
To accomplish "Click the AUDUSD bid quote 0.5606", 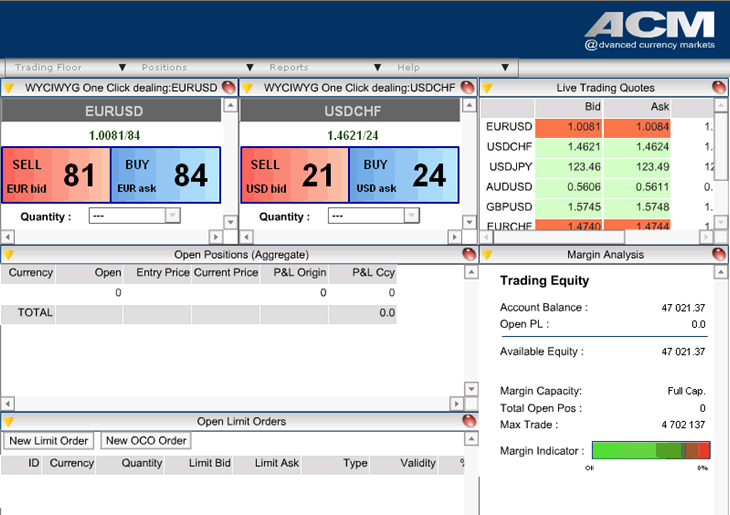I will coord(568,187).
